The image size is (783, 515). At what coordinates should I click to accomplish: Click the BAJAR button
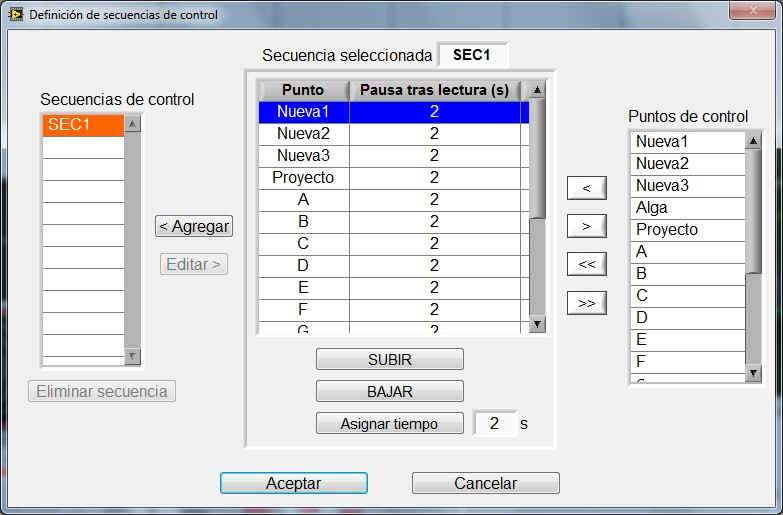click(x=389, y=391)
